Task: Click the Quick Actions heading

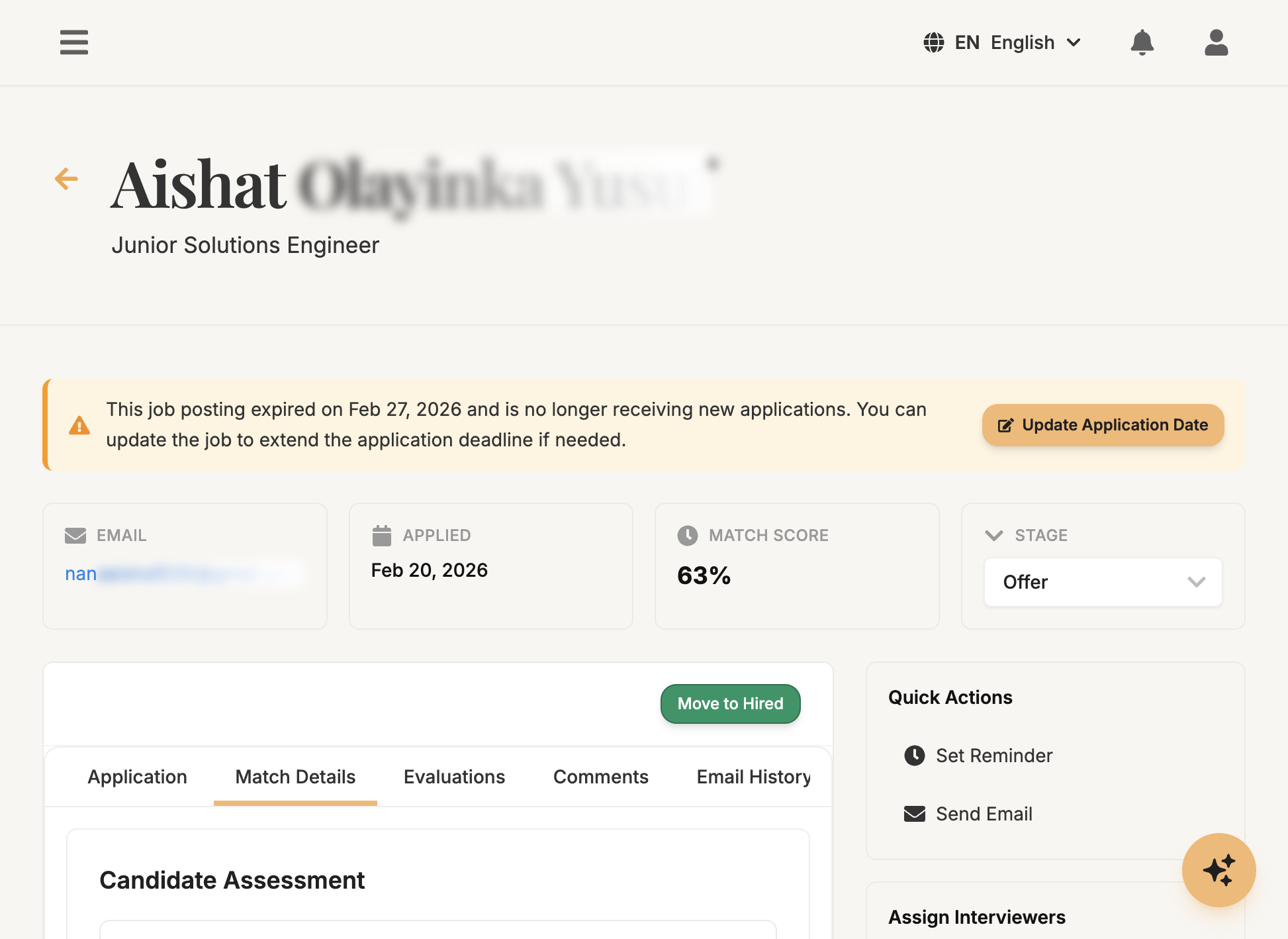Action: click(950, 697)
